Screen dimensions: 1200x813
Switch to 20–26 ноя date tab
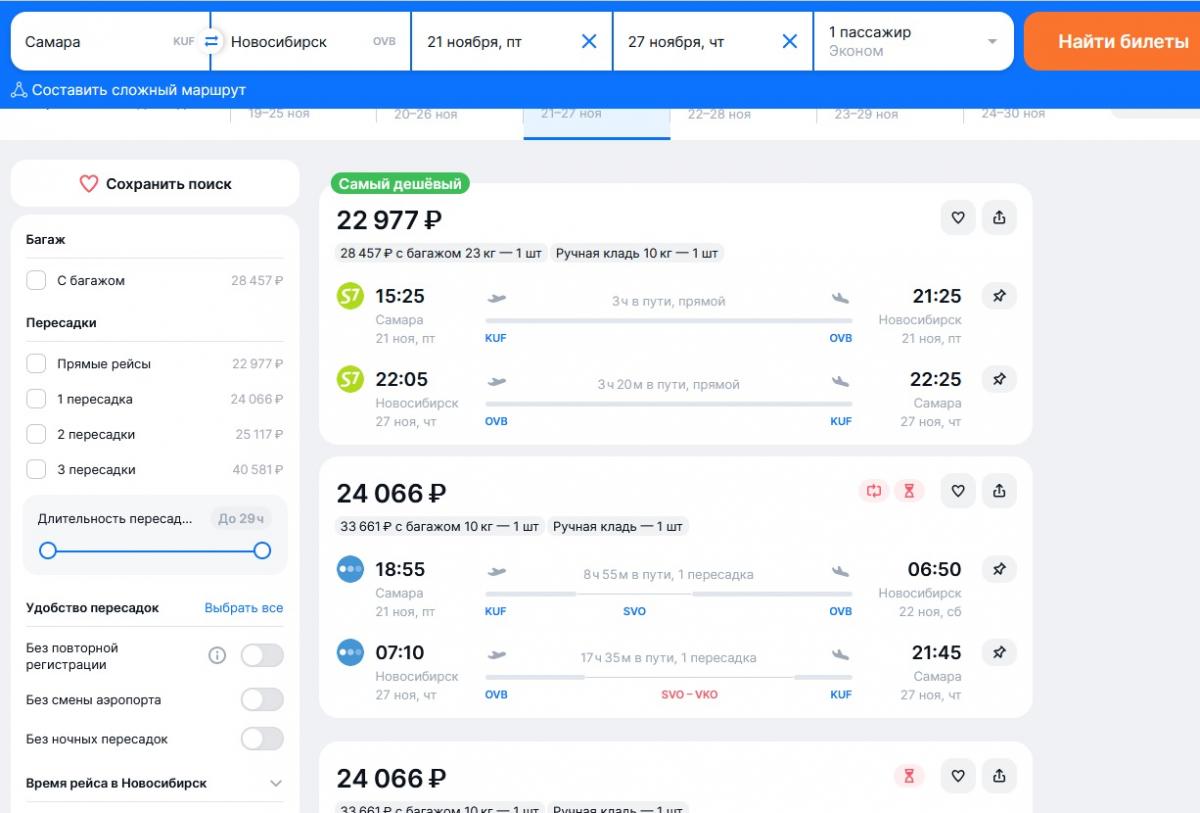[425, 115]
